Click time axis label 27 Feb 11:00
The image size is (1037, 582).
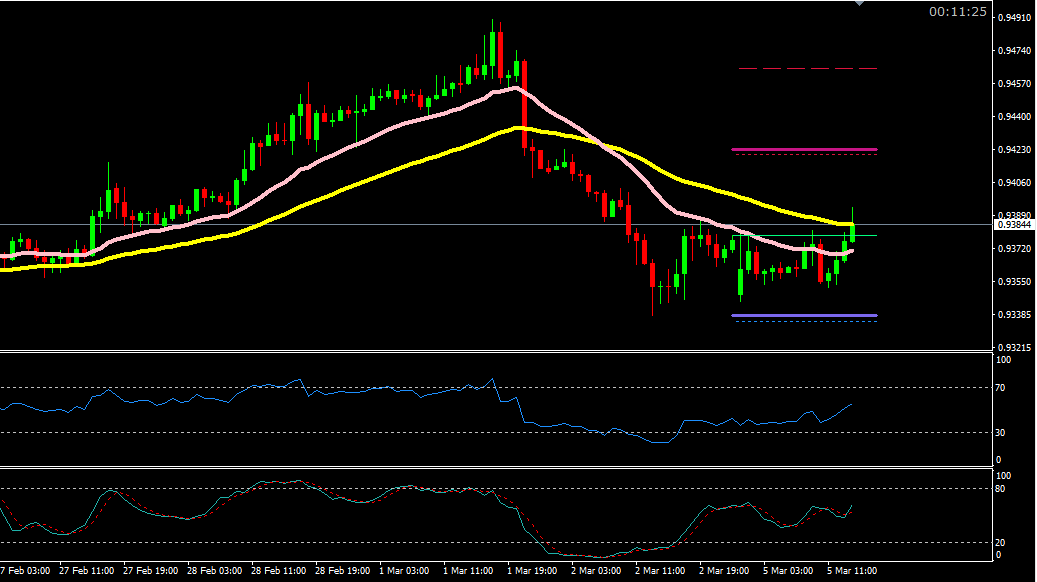86,571
